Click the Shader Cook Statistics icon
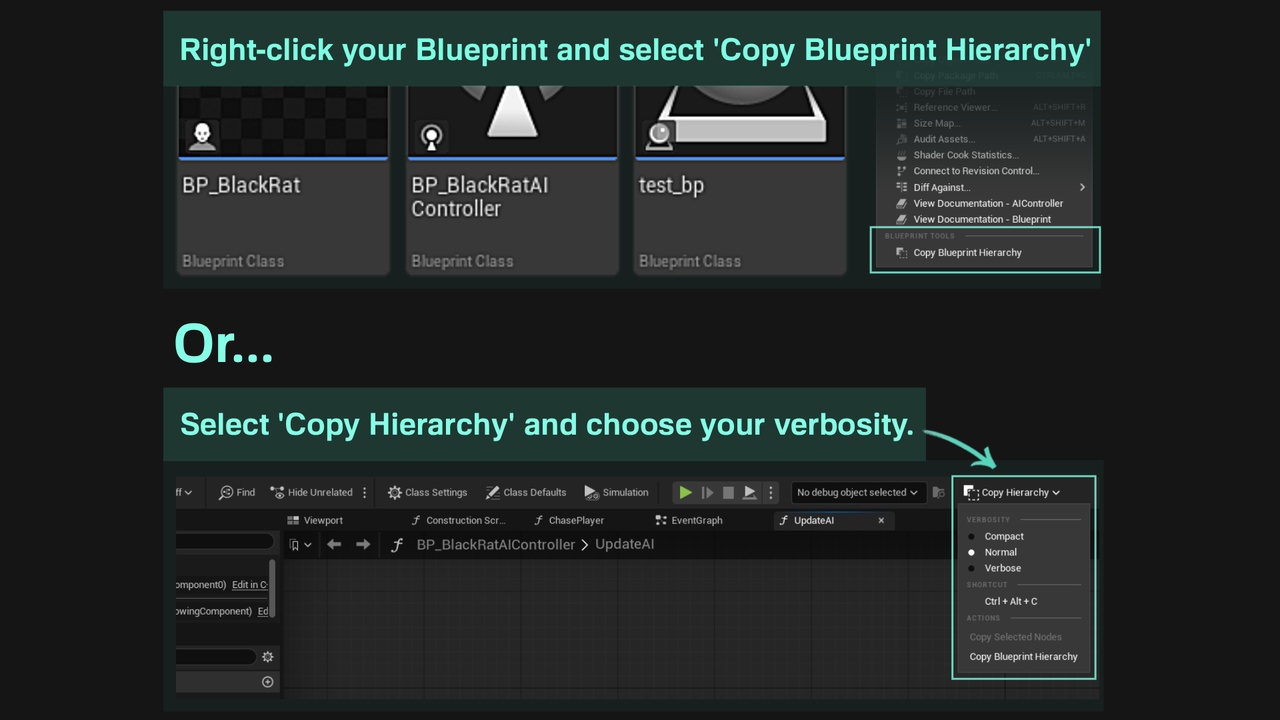The height and width of the screenshot is (720, 1280). (902, 155)
